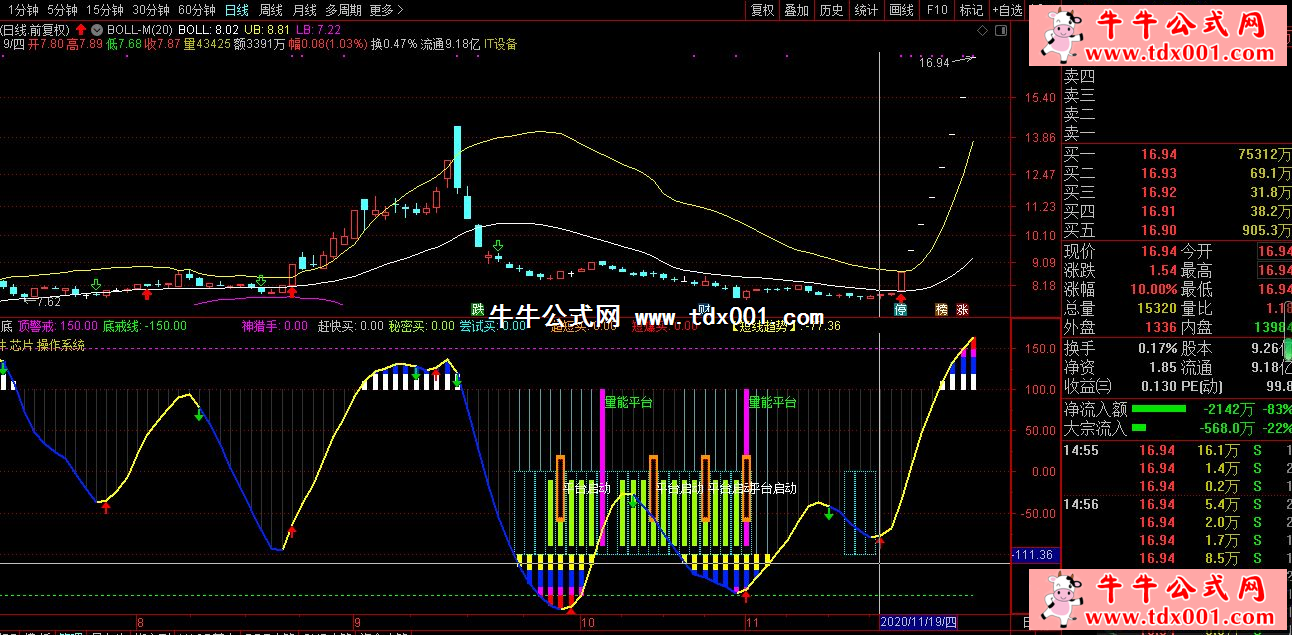Screen dimensions: 1292x635
Task: Open F10 company information
Action: click(x=937, y=10)
